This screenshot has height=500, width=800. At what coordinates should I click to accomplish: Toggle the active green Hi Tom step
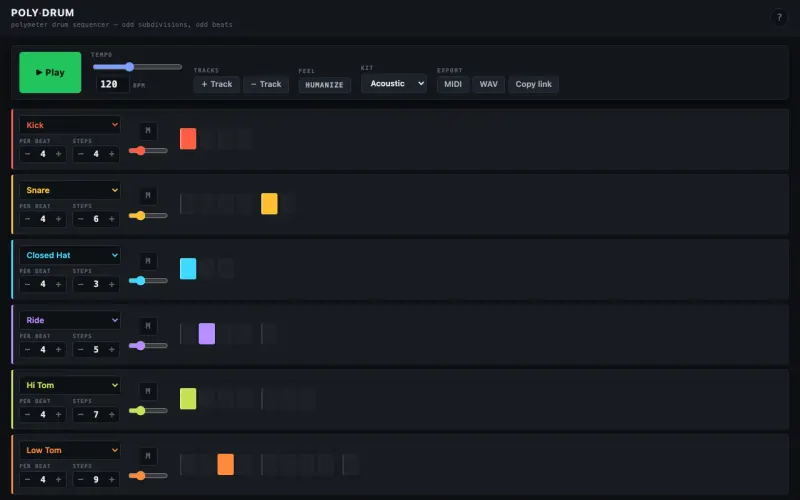(188, 399)
